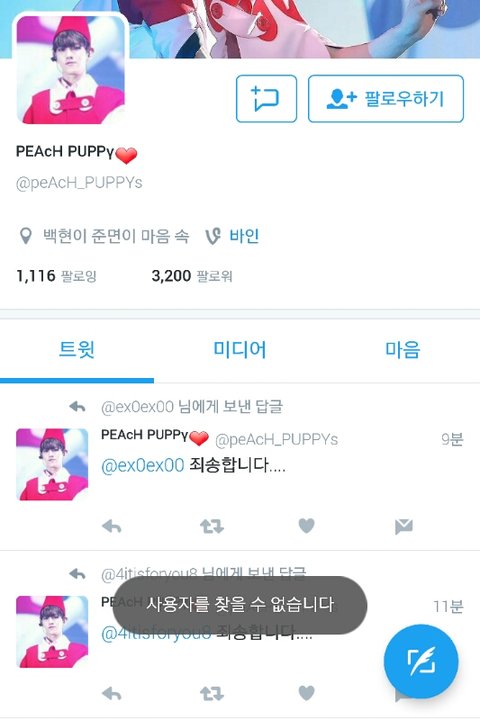The width and height of the screenshot is (480, 720).
Task: Select the 트윗 tab
Action: coord(77,349)
